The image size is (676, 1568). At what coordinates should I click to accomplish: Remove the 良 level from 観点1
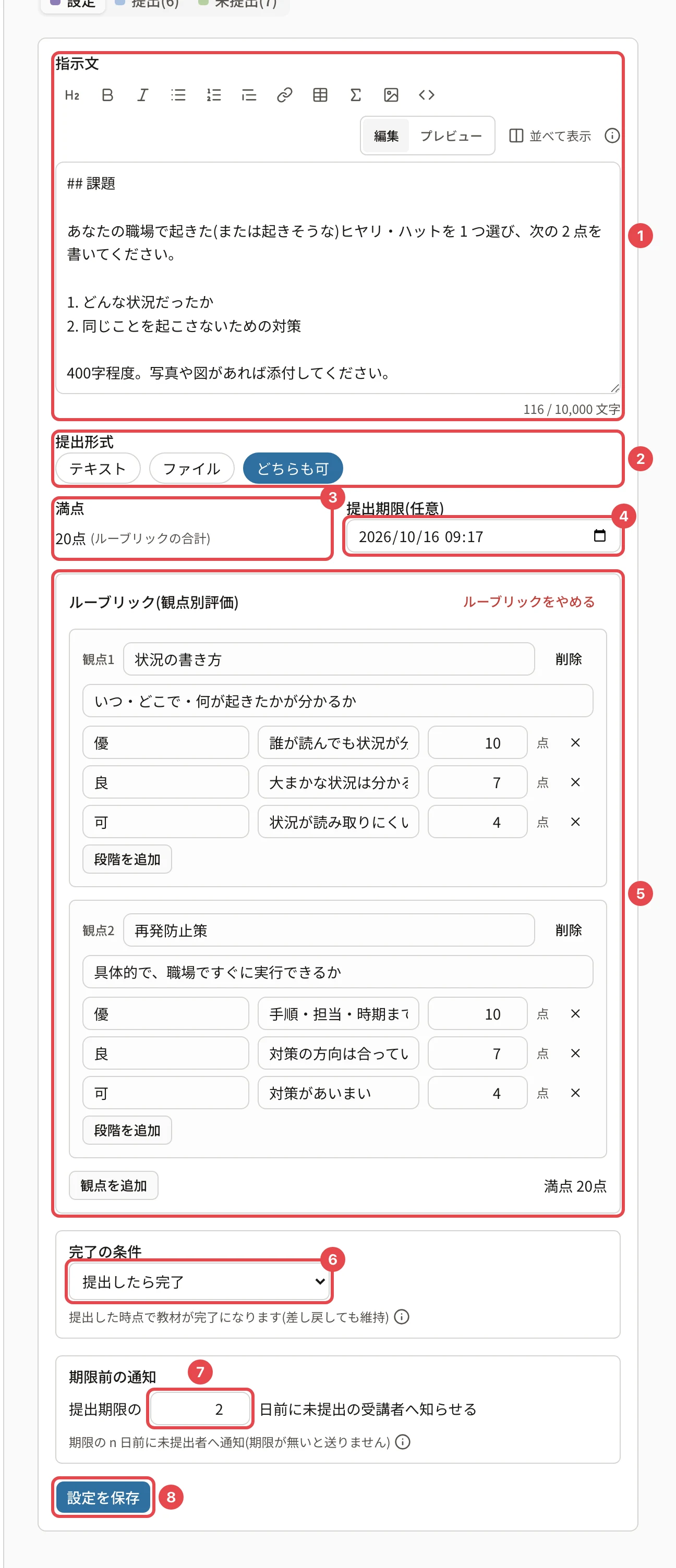pos(575,782)
